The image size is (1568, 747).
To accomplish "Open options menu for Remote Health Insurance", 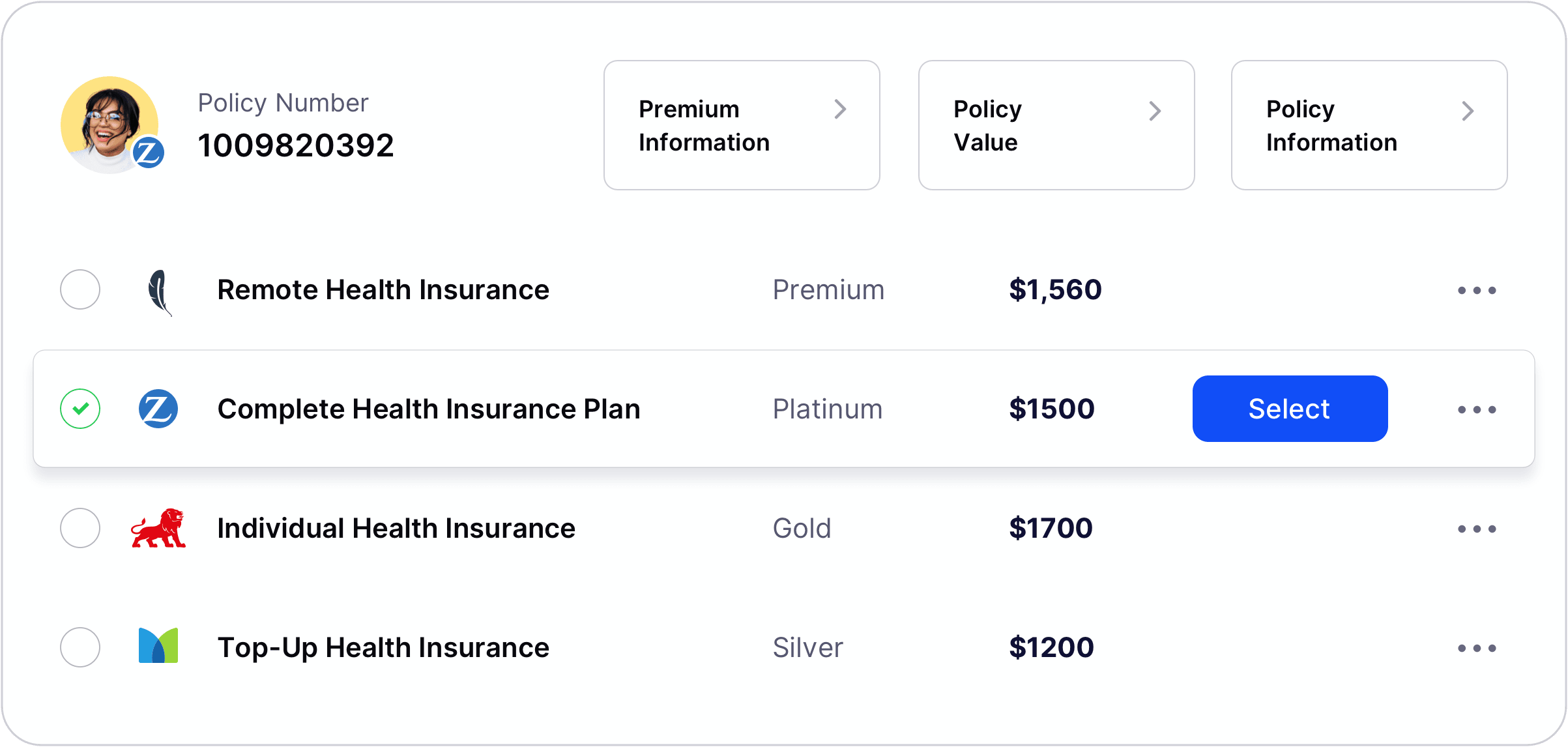I will click(x=1475, y=291).
